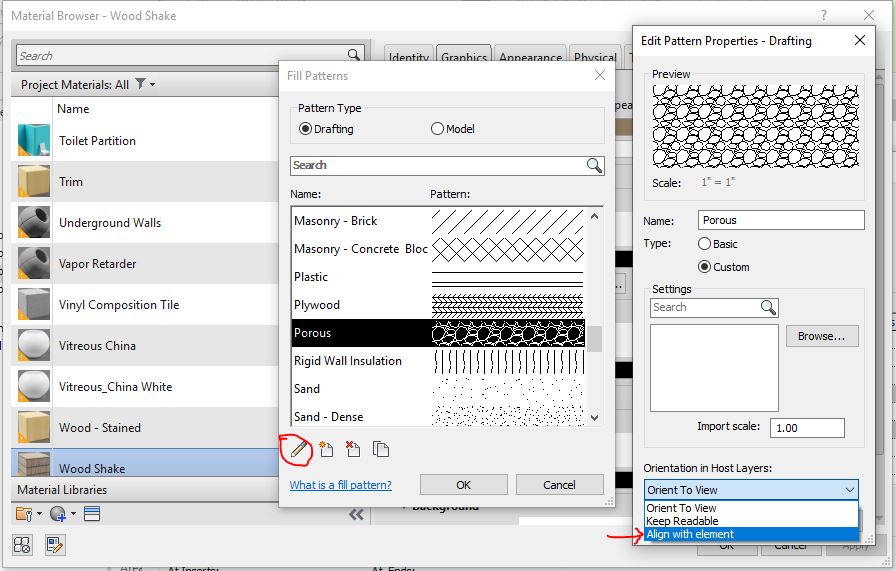Image resolution: width=896 pixels, height=571 pixels.
Task: Close the Edit Pattern Properties dialog
Action: pos(859,40)
